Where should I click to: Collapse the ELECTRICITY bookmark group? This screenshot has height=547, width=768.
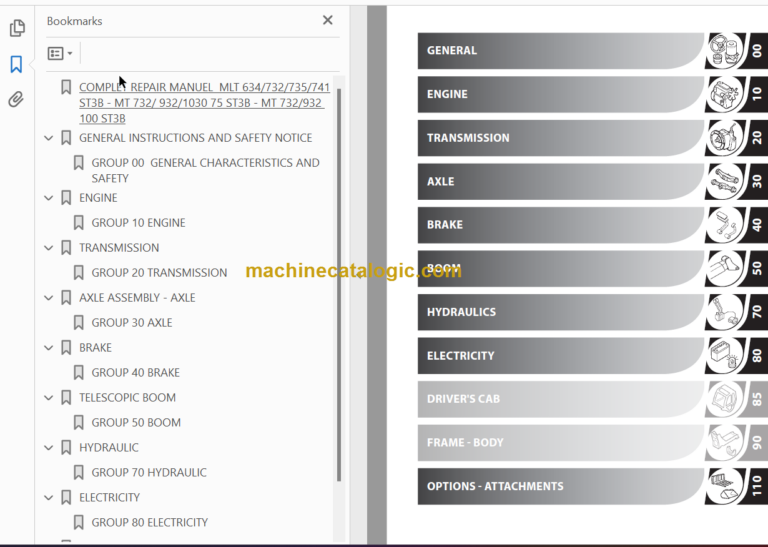pyautogui.click(x=48, y=498)
